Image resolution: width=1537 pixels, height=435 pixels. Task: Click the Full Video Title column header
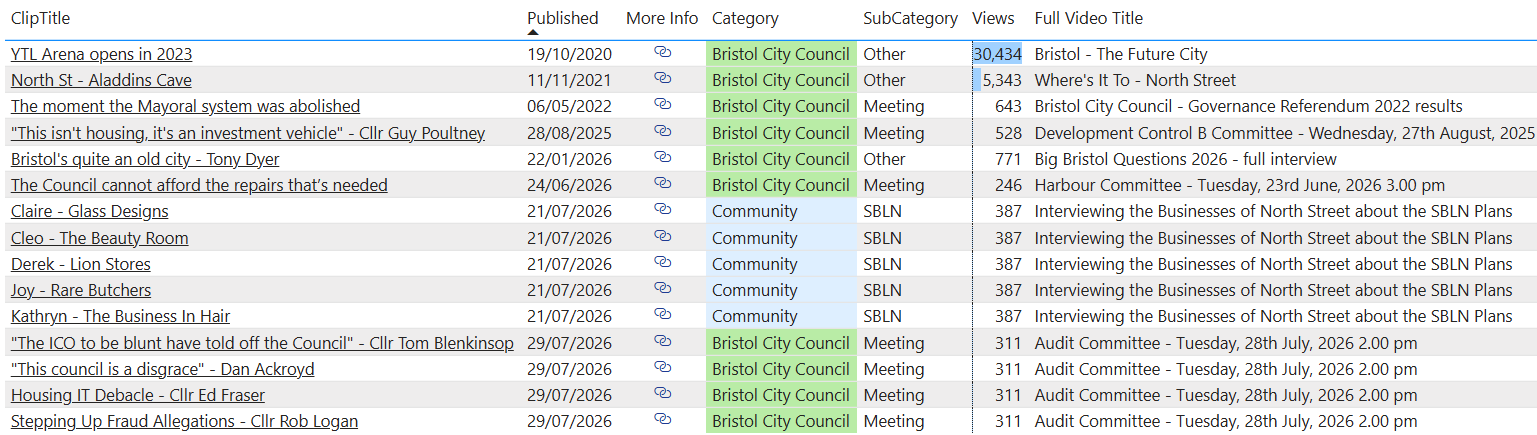pos(1089,18)
